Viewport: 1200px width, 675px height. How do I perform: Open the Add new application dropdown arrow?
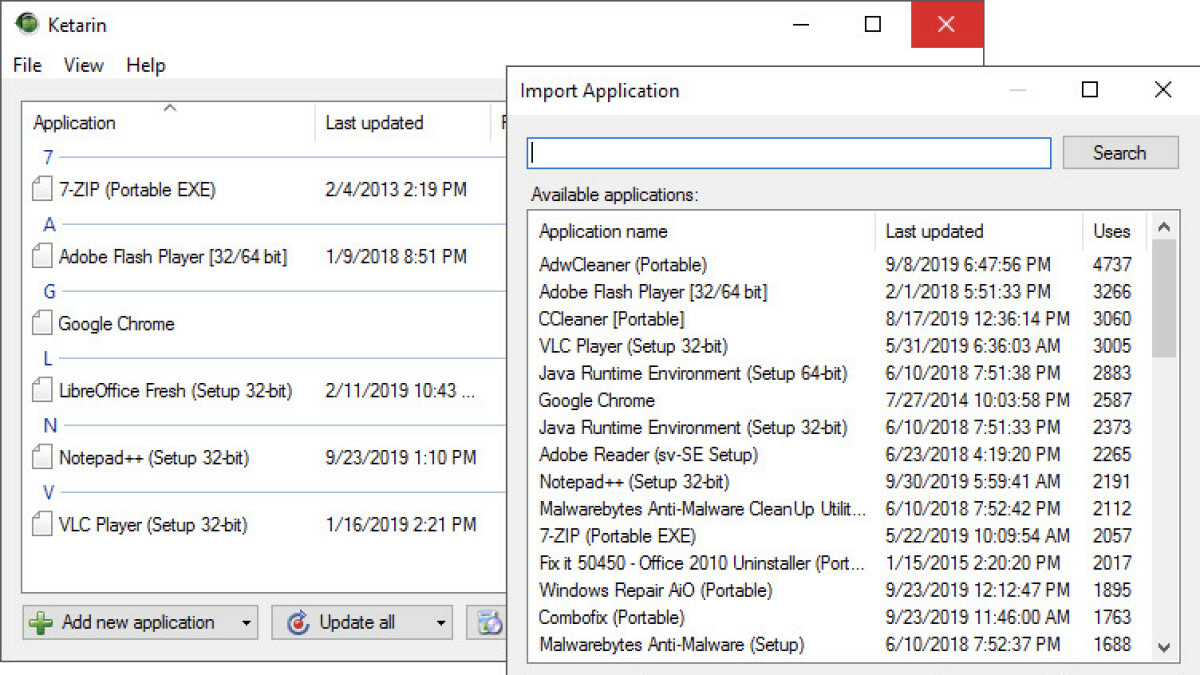(246, 623)
